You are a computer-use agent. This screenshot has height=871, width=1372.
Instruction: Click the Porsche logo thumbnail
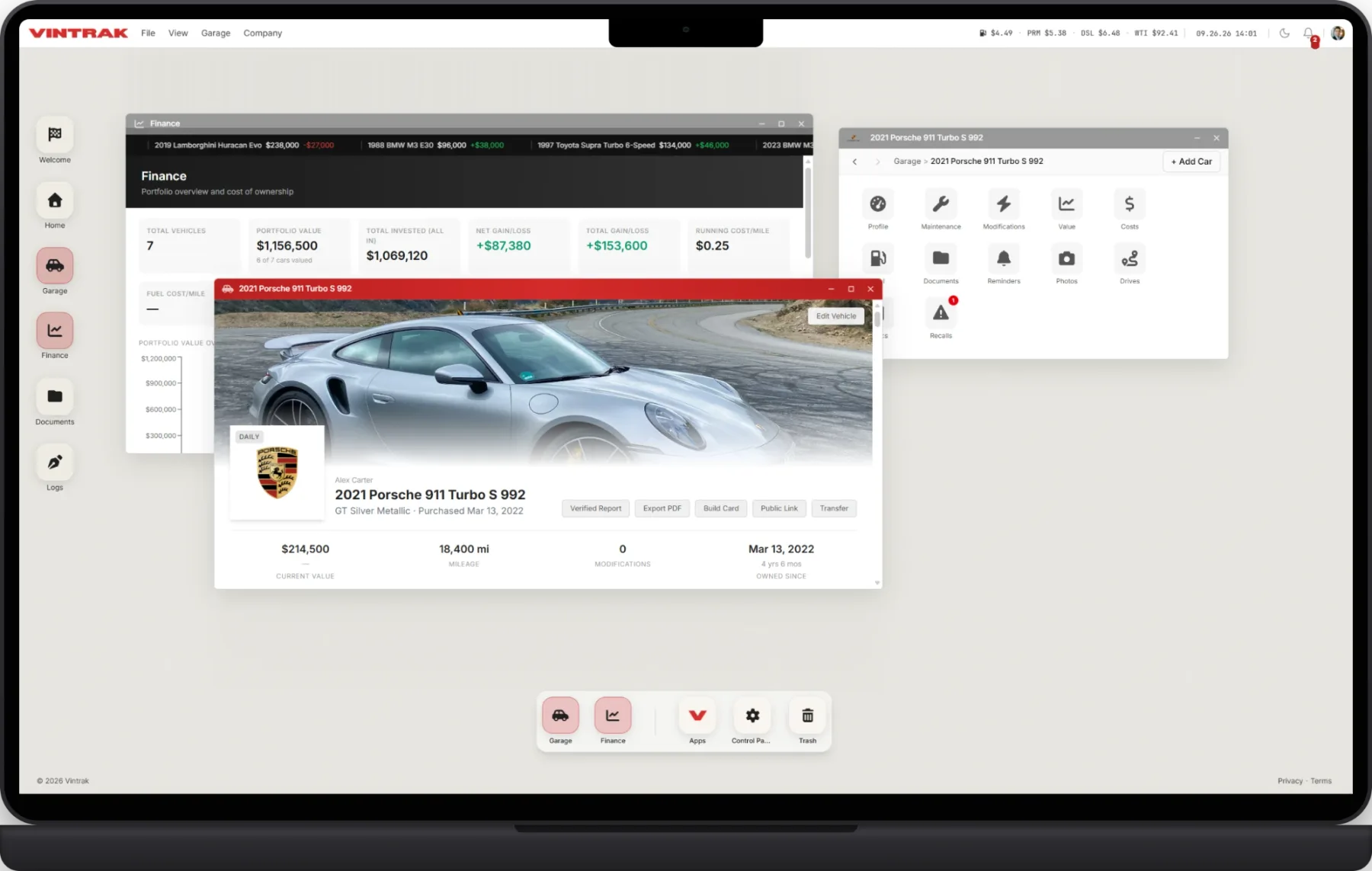point(277,473)
